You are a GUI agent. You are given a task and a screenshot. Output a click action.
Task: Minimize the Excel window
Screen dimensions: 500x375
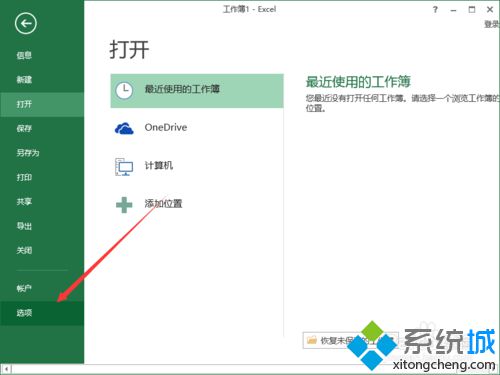tap(453, 10)
